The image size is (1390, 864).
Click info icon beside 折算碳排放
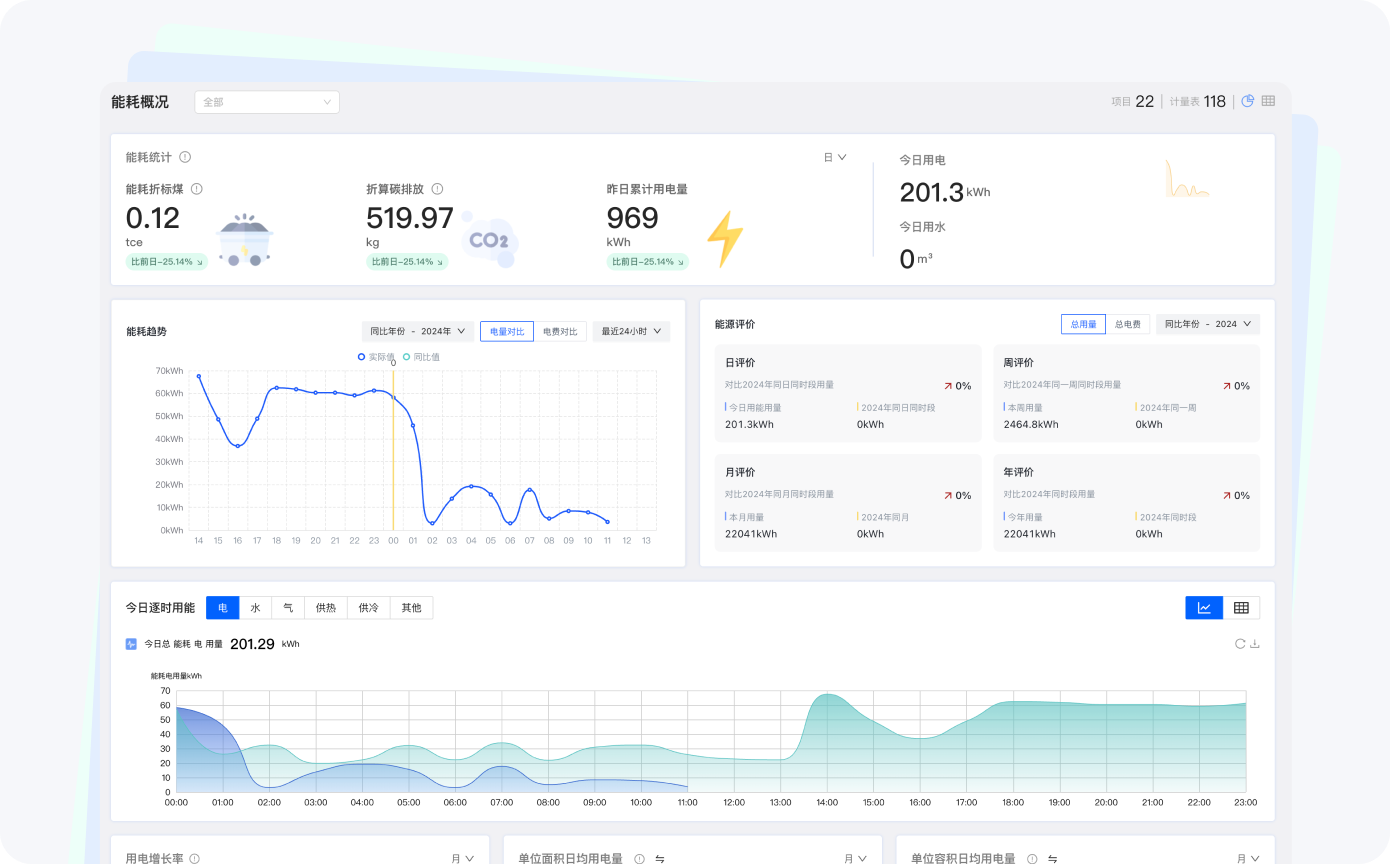point(437,189)
